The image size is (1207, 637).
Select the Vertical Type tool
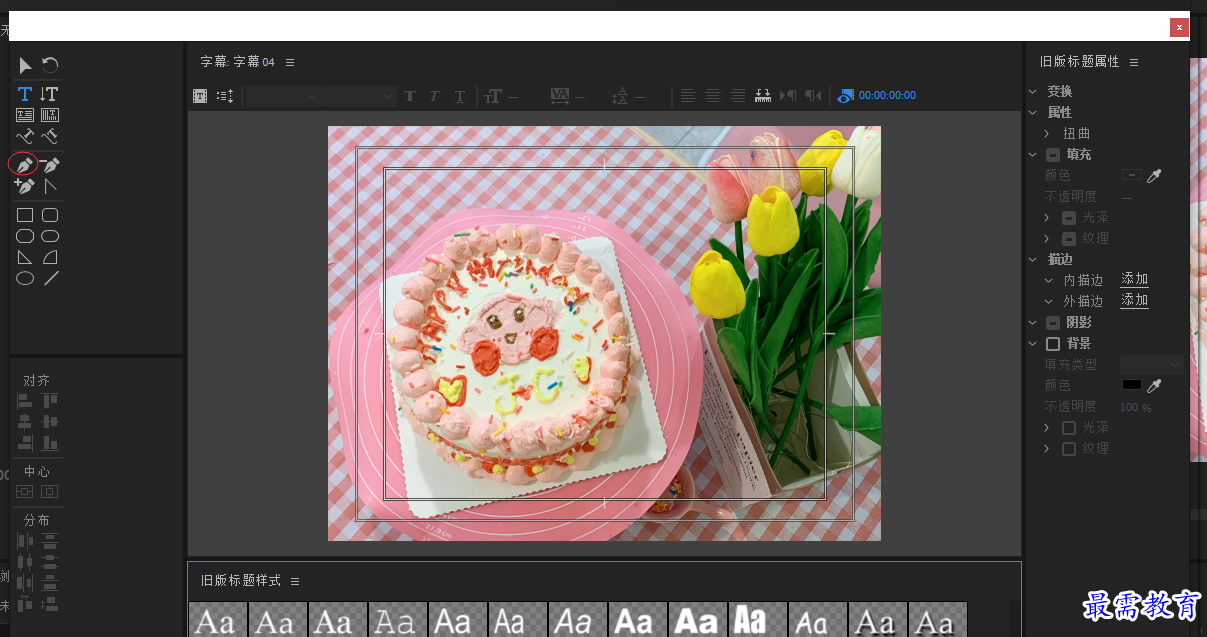pyautogui.click(x=50, y=94)
